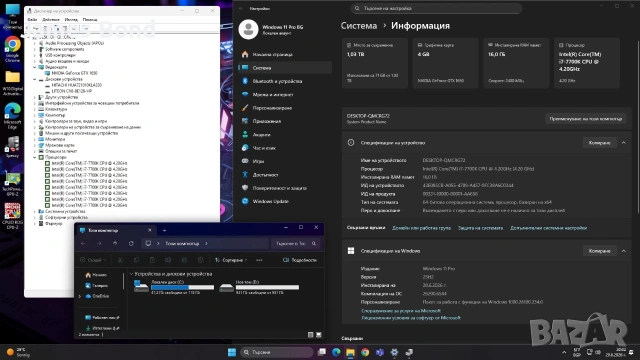The image size is (640, 360).
Task: Toggle Подробности pane in File Explorer
Action: point(300,260)
